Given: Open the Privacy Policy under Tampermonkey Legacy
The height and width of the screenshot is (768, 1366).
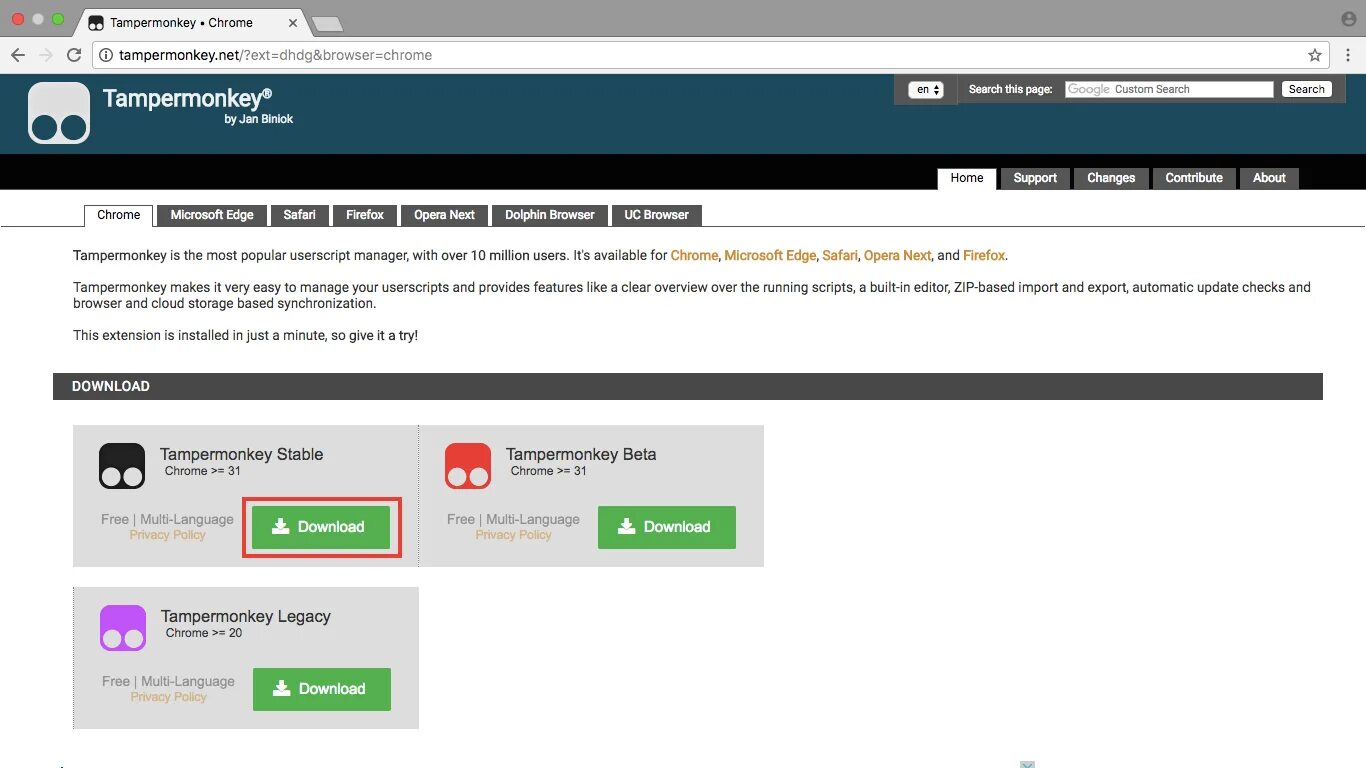Looking at the screenshot, I should point(167,697).
